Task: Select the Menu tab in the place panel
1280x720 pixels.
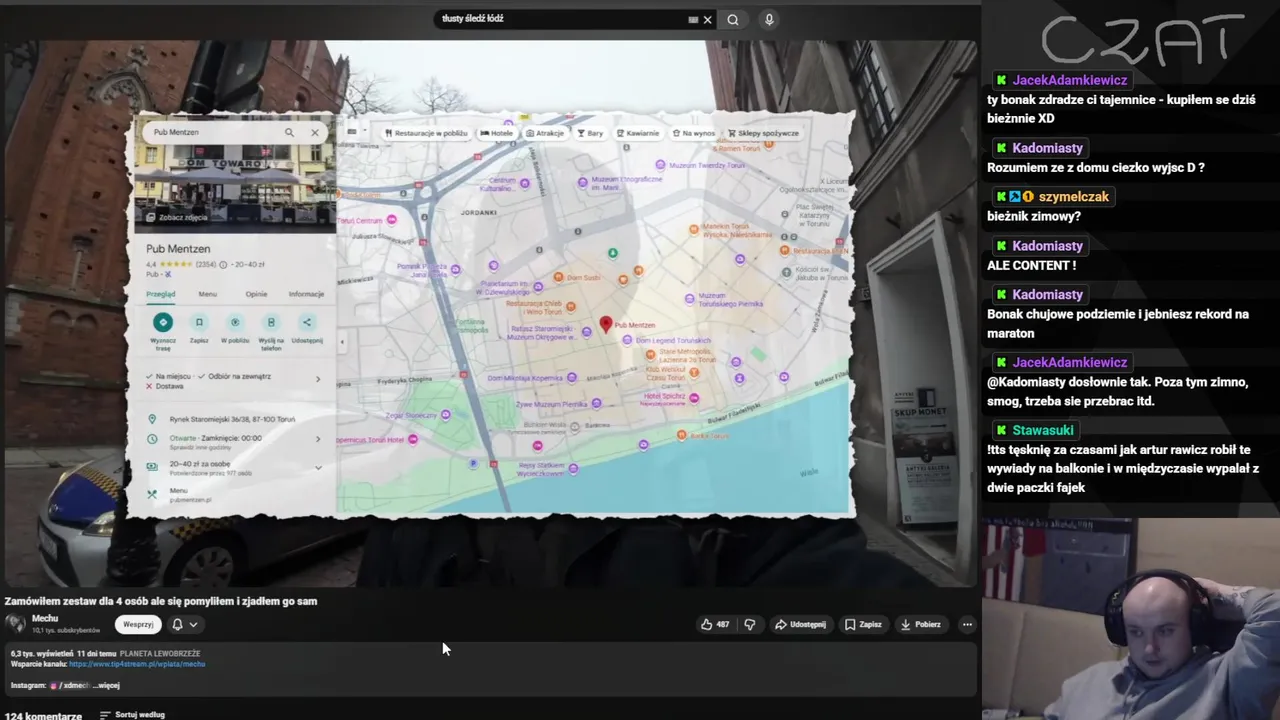Action: point(207,294)
